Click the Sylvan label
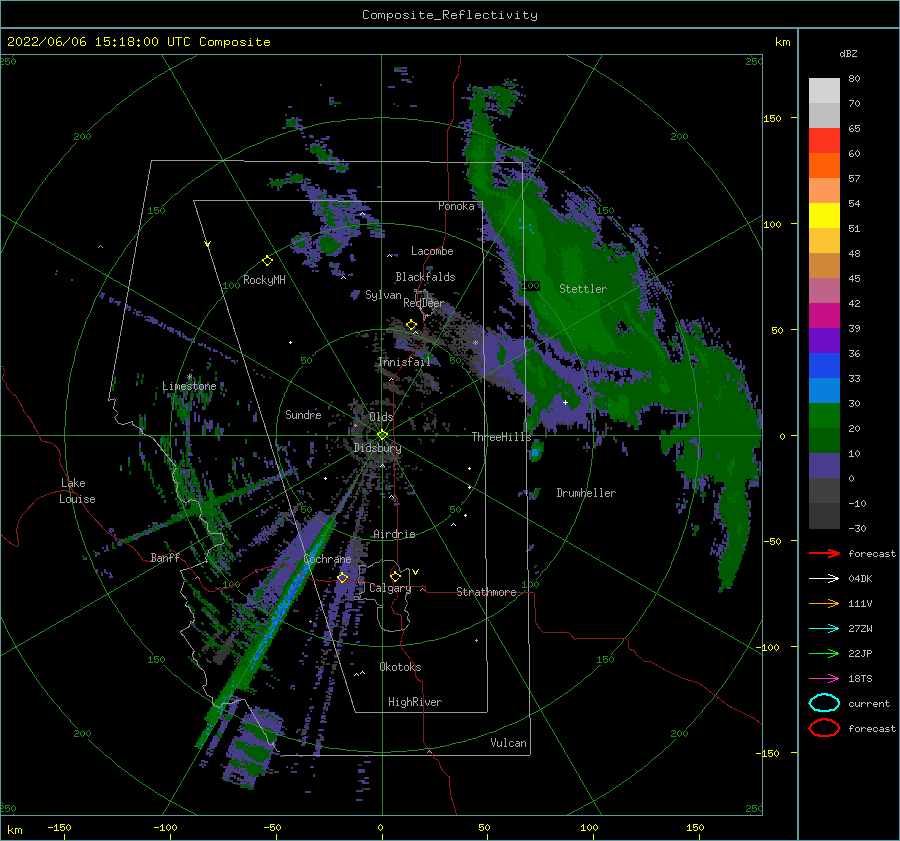This screenshot has height=841, width=900. point(383,295)
